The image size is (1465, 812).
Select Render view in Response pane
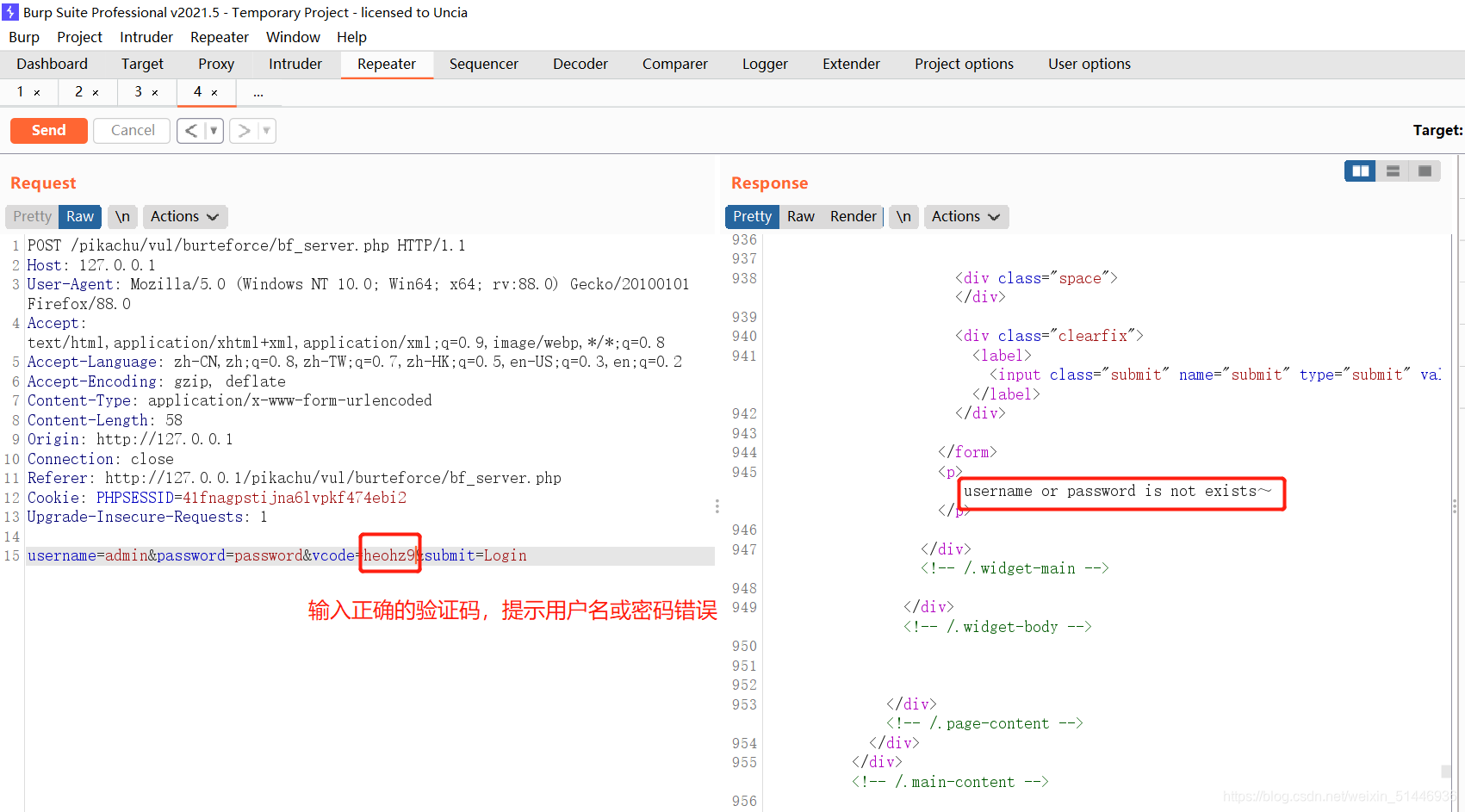pos(853,217)
